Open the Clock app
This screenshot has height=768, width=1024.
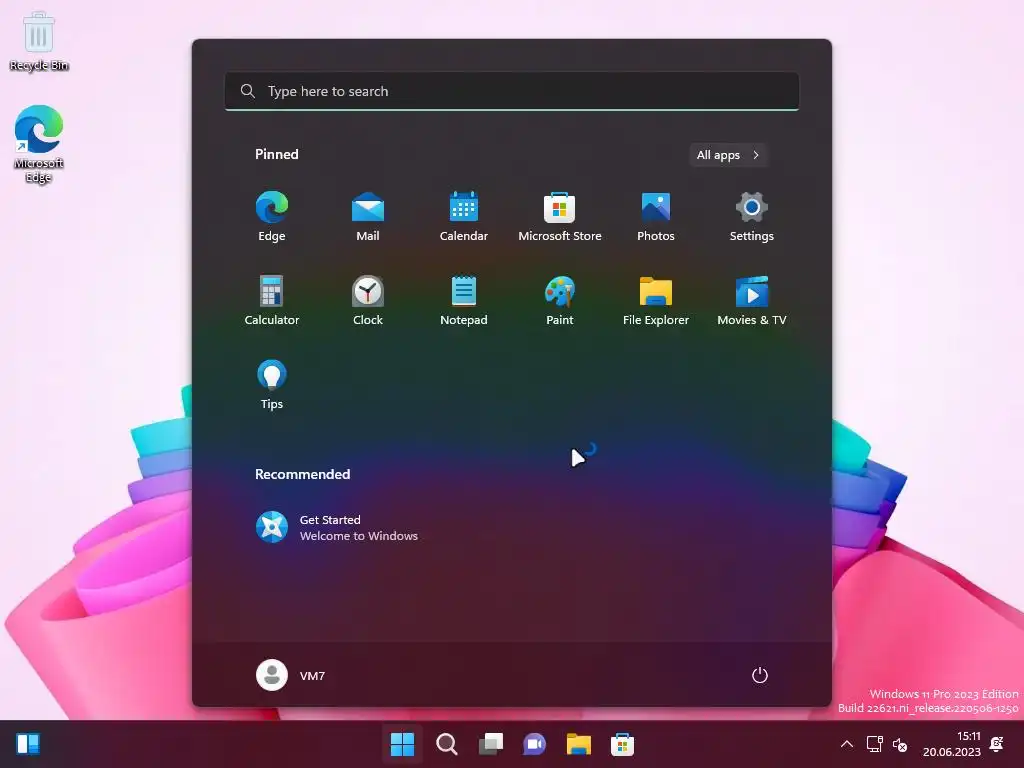coord(368,300)
